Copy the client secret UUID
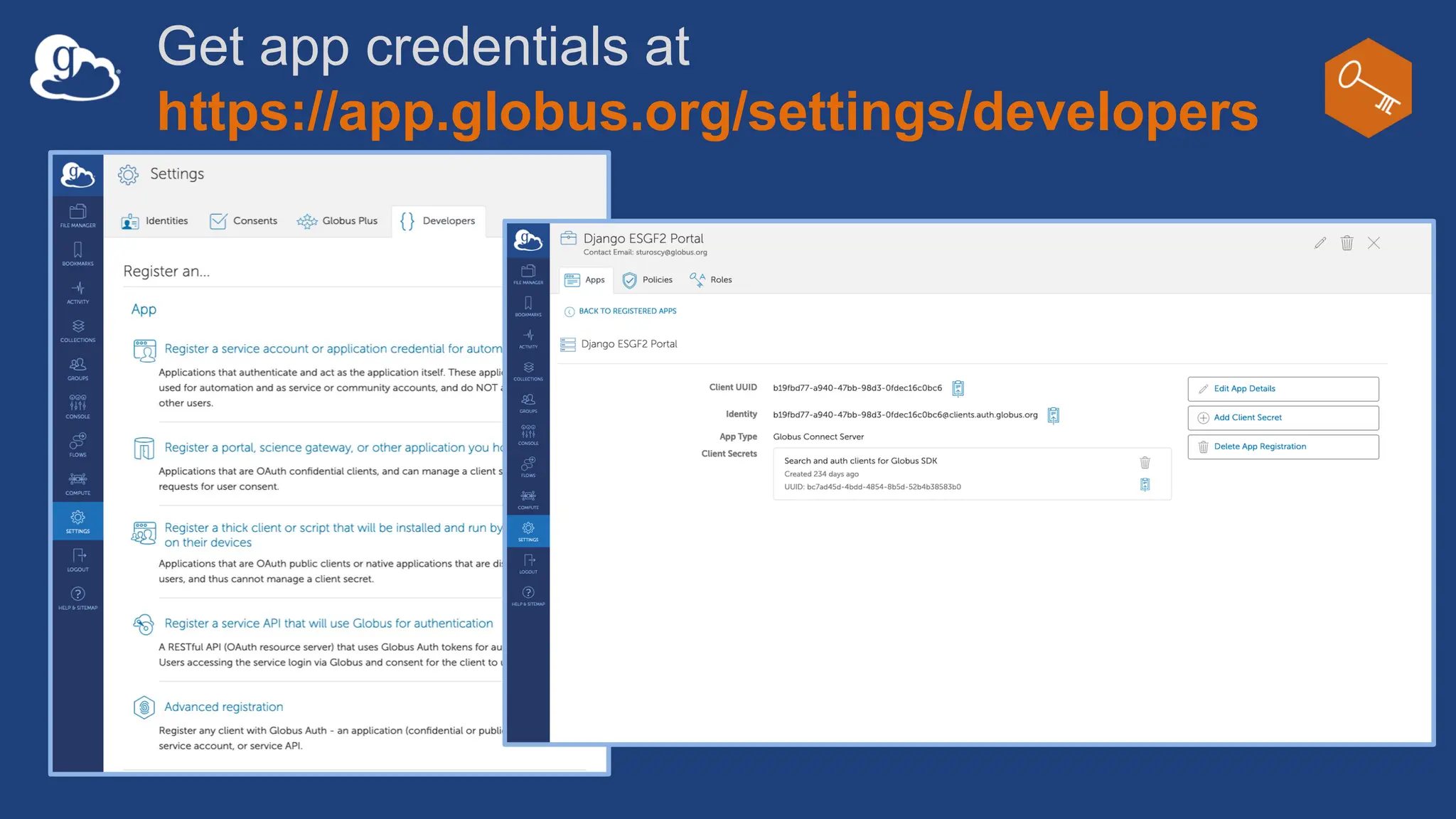This screenshot has height=819, width=1456. pos(1145,485)
